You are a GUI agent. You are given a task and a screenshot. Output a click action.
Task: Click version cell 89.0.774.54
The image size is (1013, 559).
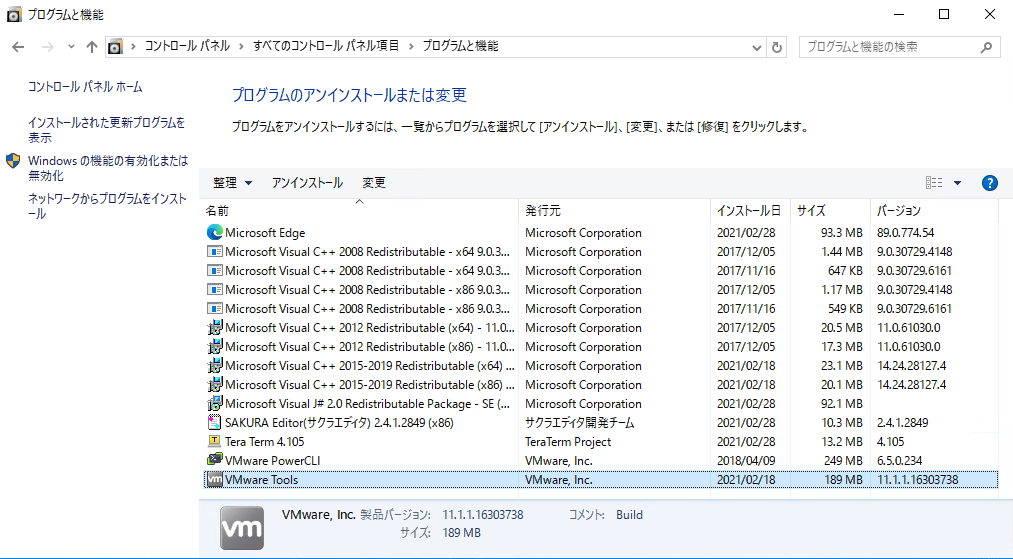(x=905, y=233)
